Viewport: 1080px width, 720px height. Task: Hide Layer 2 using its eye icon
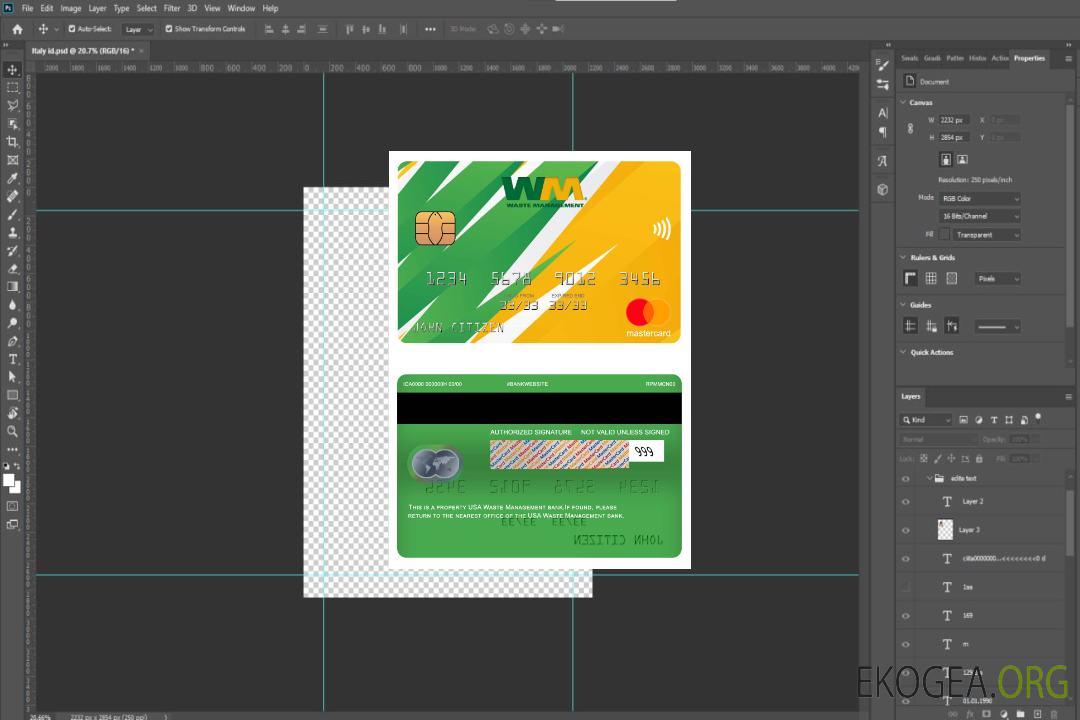coord(906,502)
